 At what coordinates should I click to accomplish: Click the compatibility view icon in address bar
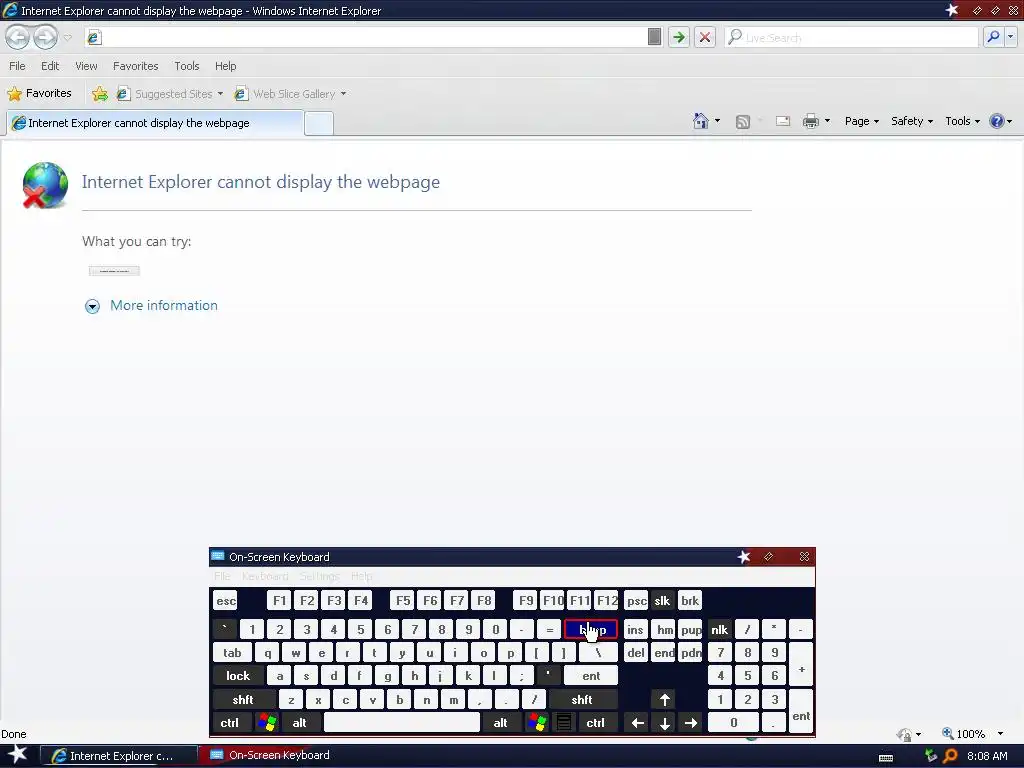click(654, 37)
